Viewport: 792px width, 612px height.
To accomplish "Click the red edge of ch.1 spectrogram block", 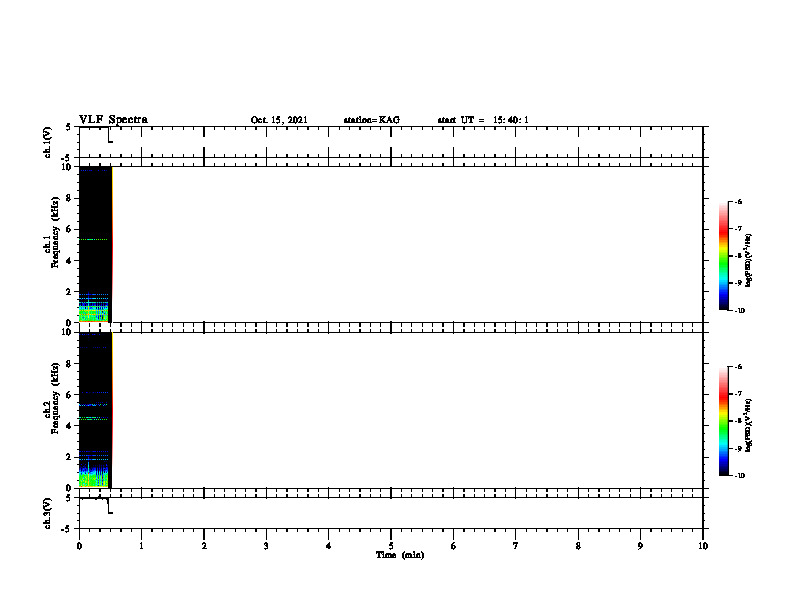I will point(112,244).
